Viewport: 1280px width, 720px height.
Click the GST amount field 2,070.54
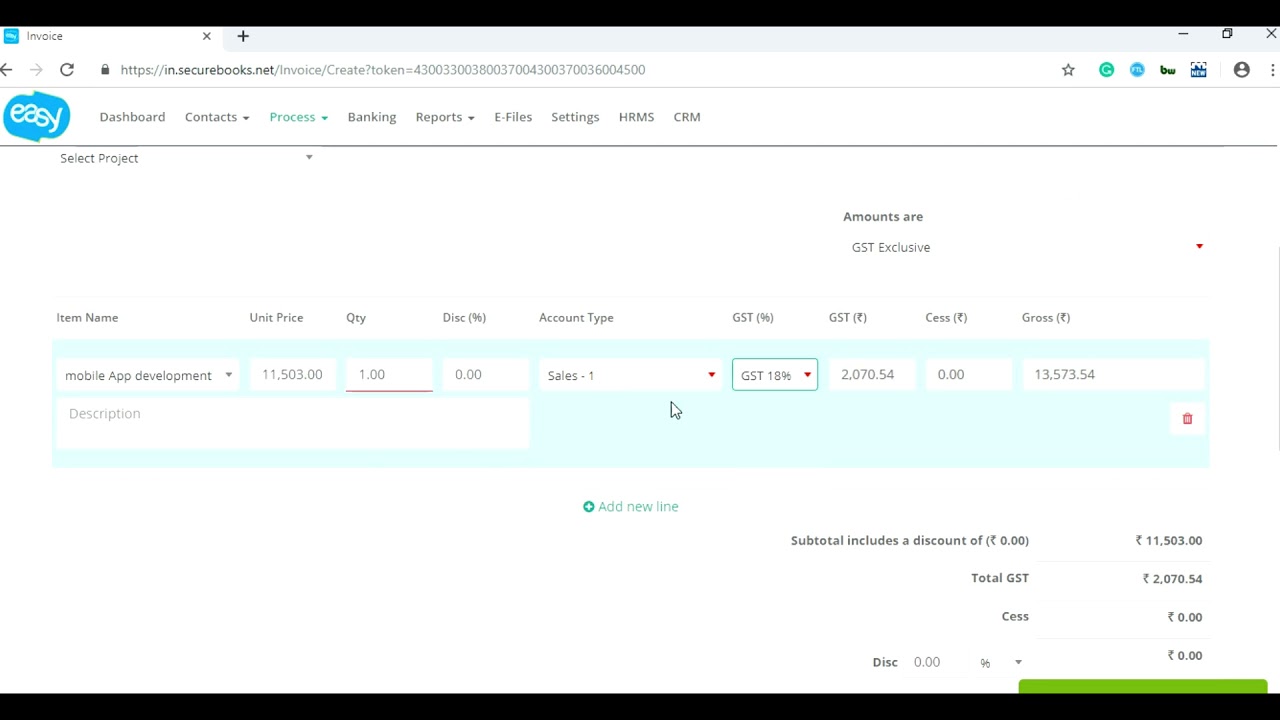coord(871,374)
